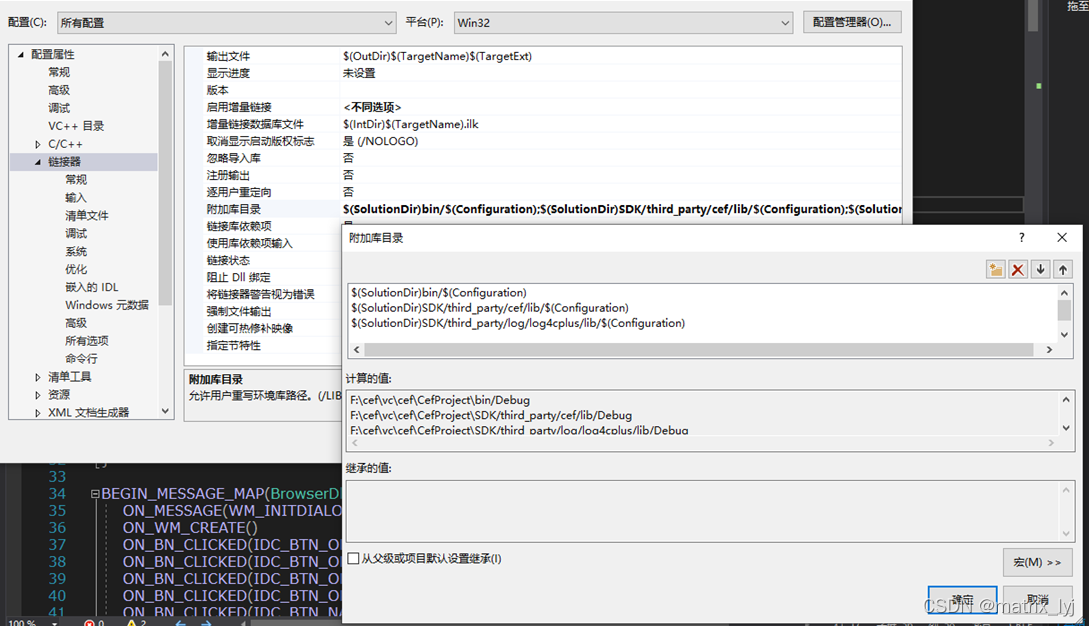Select 高级 directly under 配置属性
The image size is (1089, 626).
59,90
